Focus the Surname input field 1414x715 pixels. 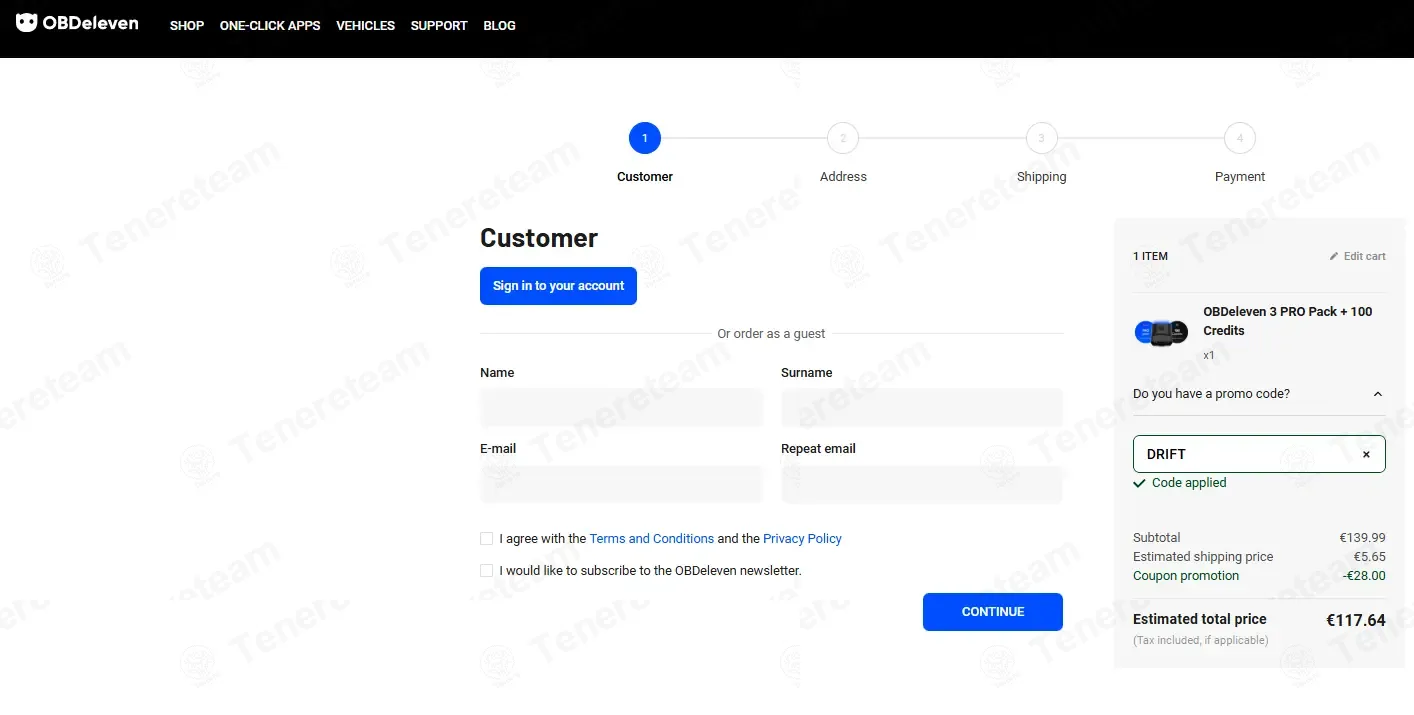[922, 408]
